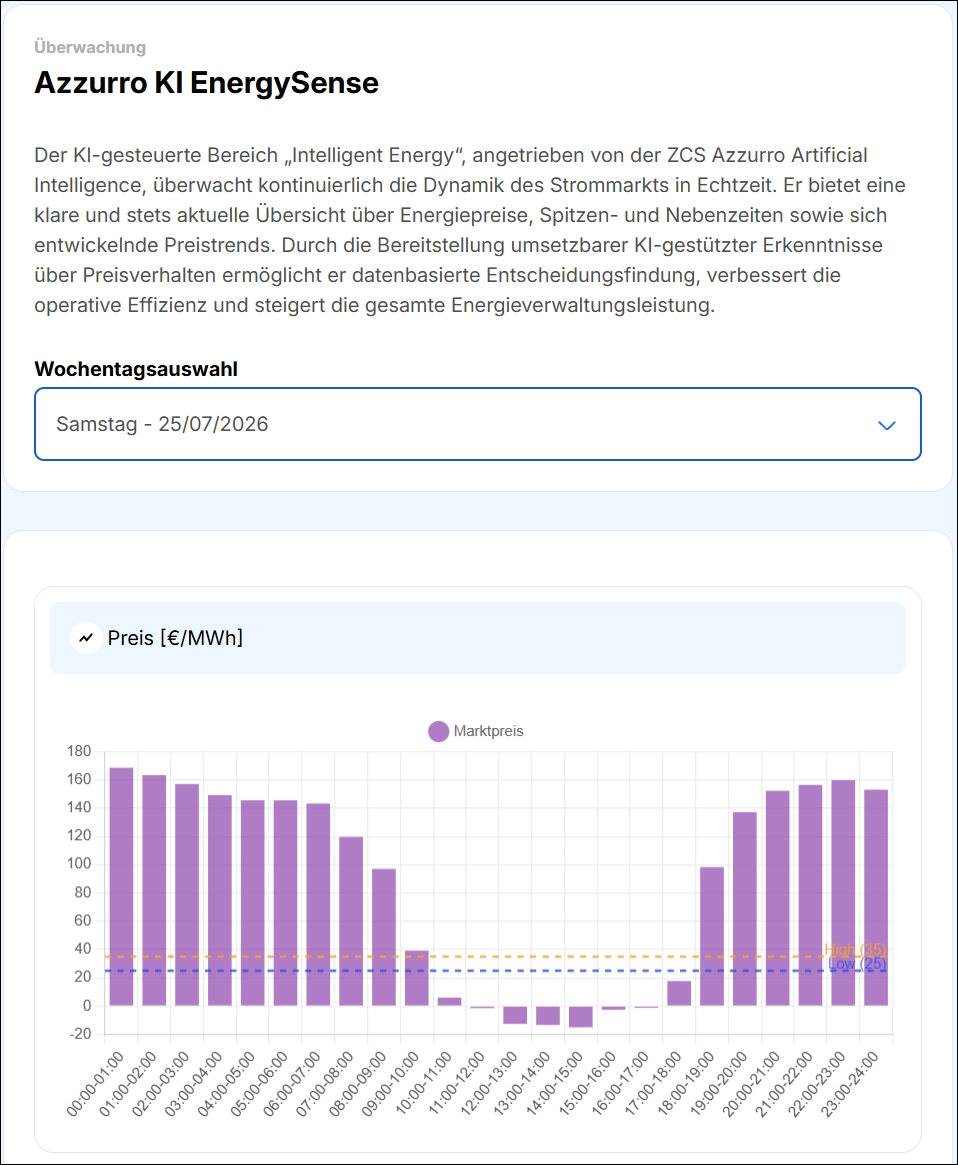958x1165 pixels.
Task: Click the Azzurro KI EnergySense heading
Action: (x=207, y=82)
